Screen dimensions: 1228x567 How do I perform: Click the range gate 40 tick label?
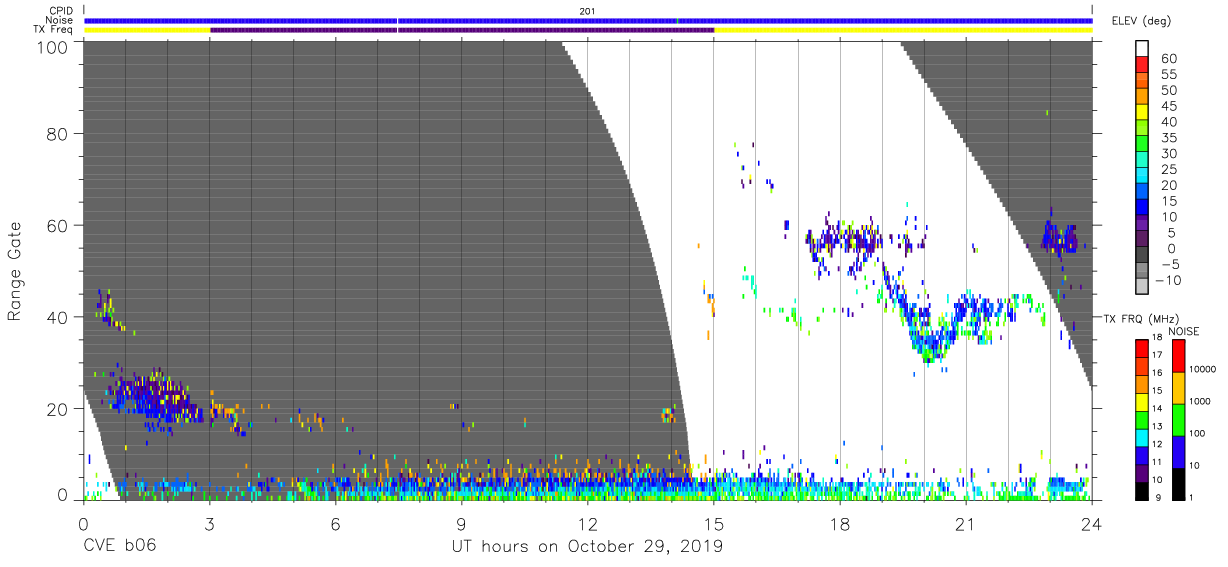[57, 317]
